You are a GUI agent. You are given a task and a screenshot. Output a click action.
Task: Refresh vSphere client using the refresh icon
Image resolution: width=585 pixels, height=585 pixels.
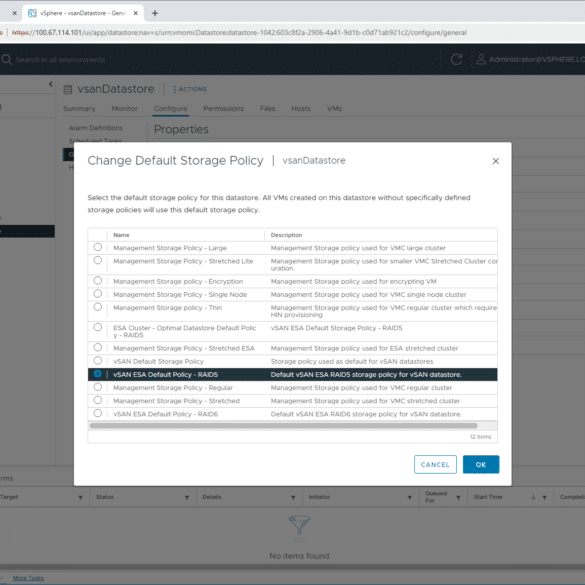pos(456,59)
